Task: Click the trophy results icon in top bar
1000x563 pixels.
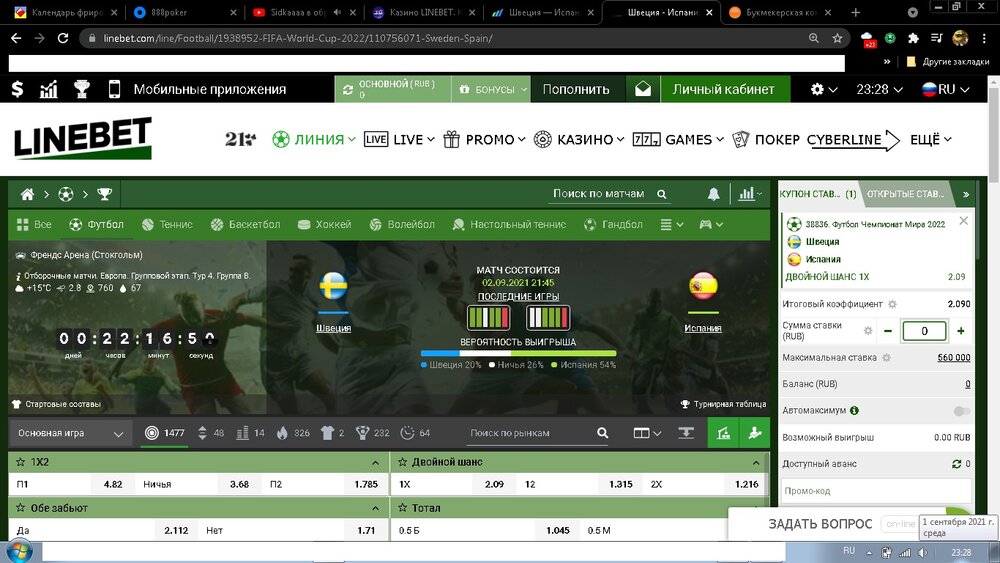Action: click(82, 89)
